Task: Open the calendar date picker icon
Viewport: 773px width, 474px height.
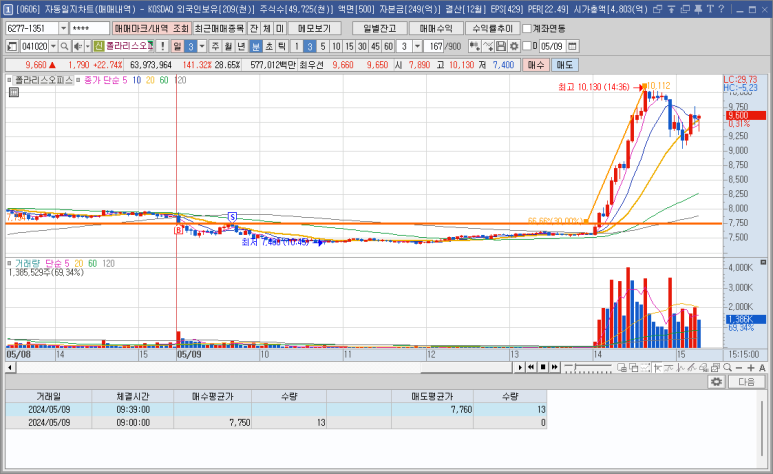Action: click(572, 46)
